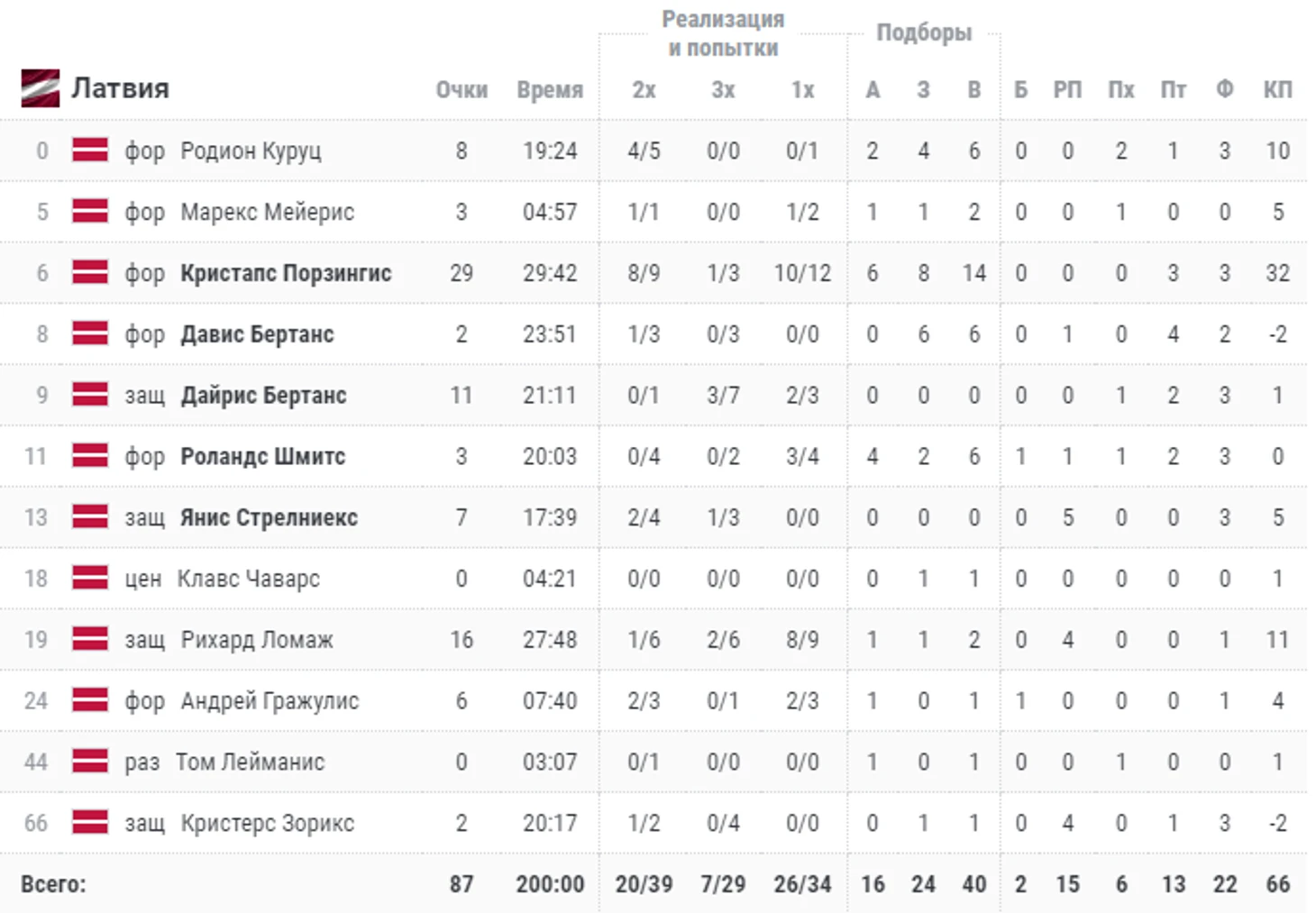Click the Всего totals row label
This screenshot has height=913, width=1316.
pyautogui.click(x=53, y=884)
